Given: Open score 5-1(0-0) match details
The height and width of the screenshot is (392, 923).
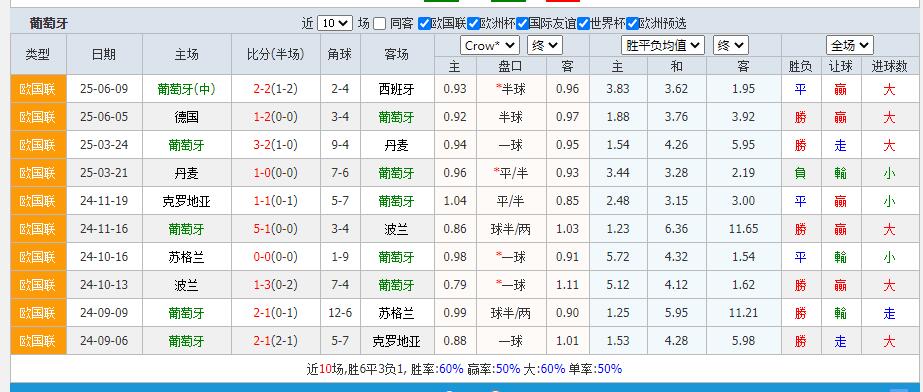Looking at the screenshot, I should (x=275, y=229).
